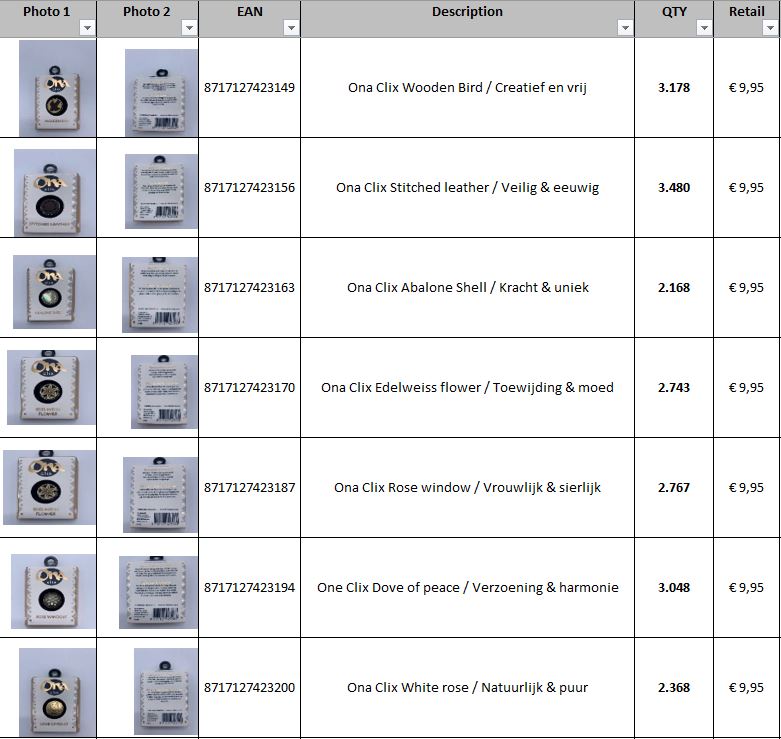Select the Abalone Shell front photo thumbnail
781x739 pixels.
tap(54, 292)
